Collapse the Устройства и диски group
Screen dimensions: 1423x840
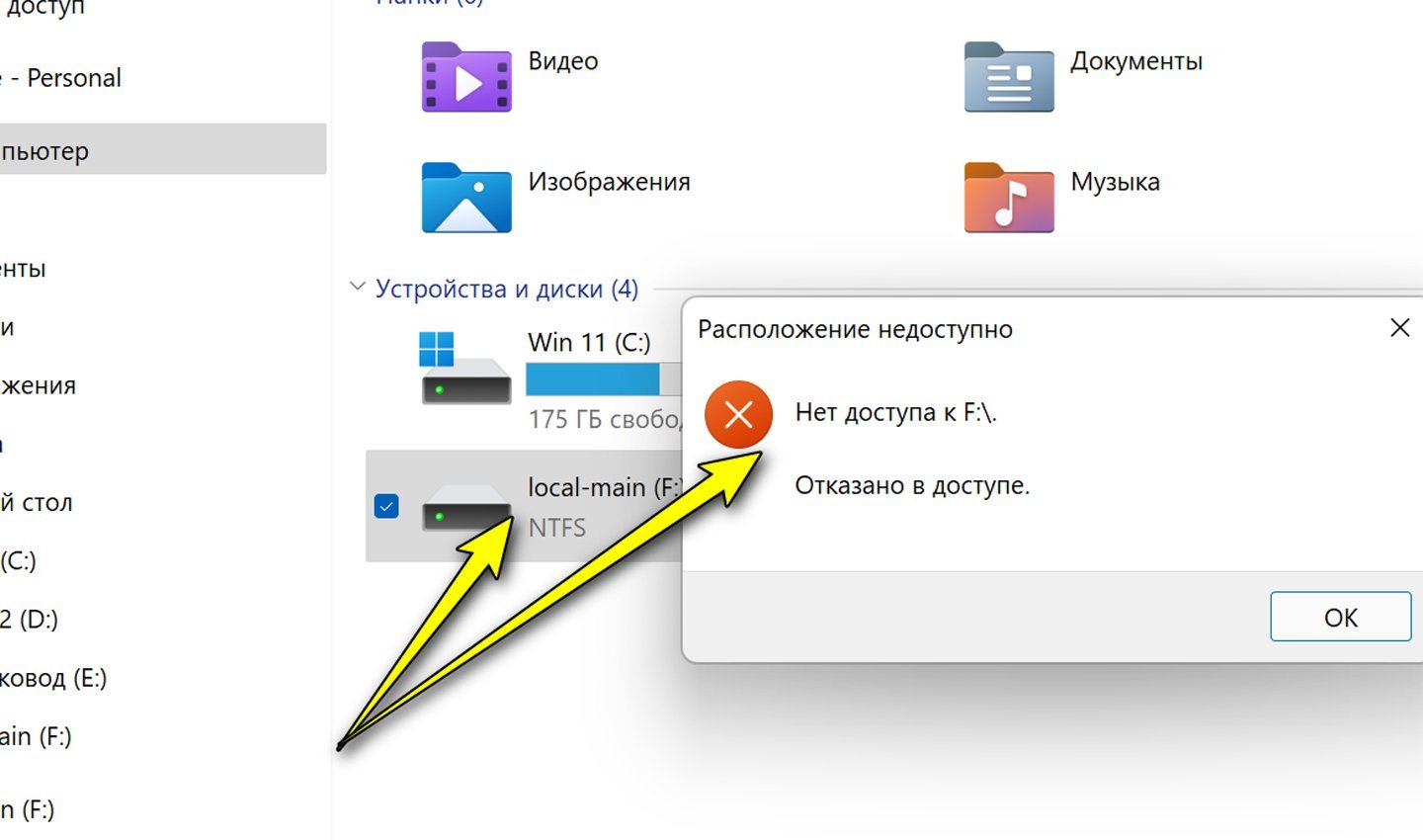357,288
